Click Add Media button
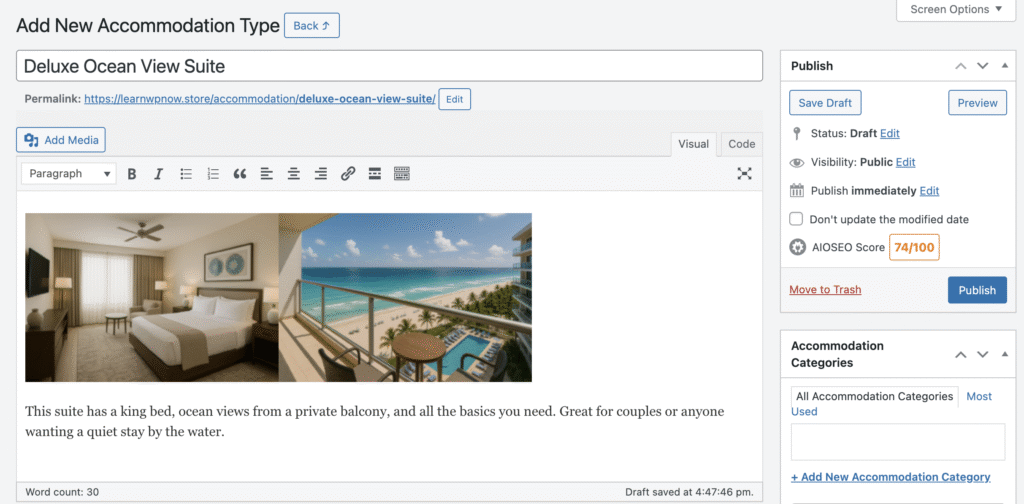1024x504 pixels. pyautogui.click(x=61, y=140)
